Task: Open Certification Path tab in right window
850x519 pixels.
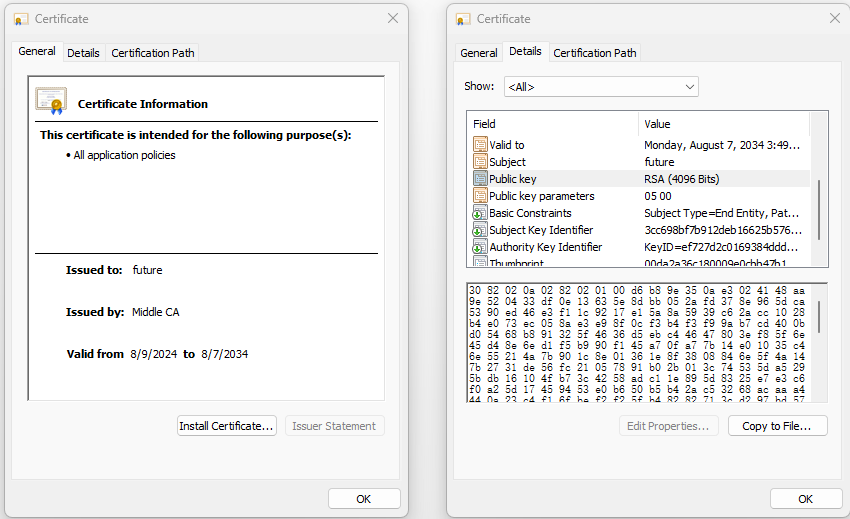Action: pyautogui.click(x=595, y=53)
